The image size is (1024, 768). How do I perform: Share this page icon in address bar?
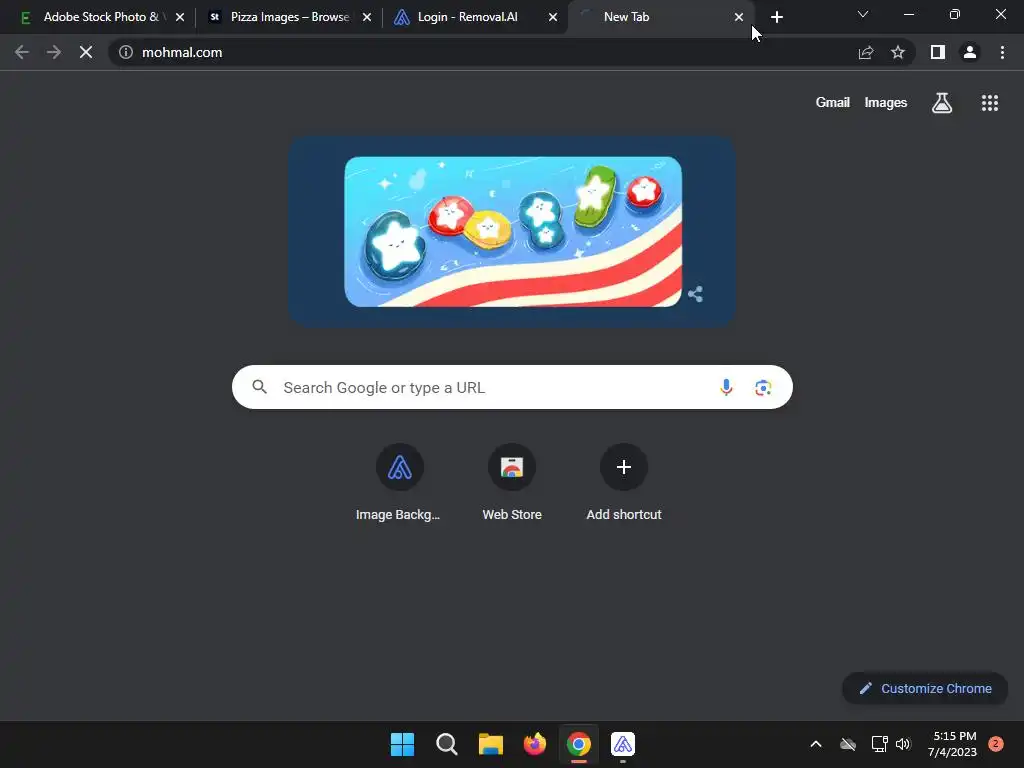coord(866,52)
